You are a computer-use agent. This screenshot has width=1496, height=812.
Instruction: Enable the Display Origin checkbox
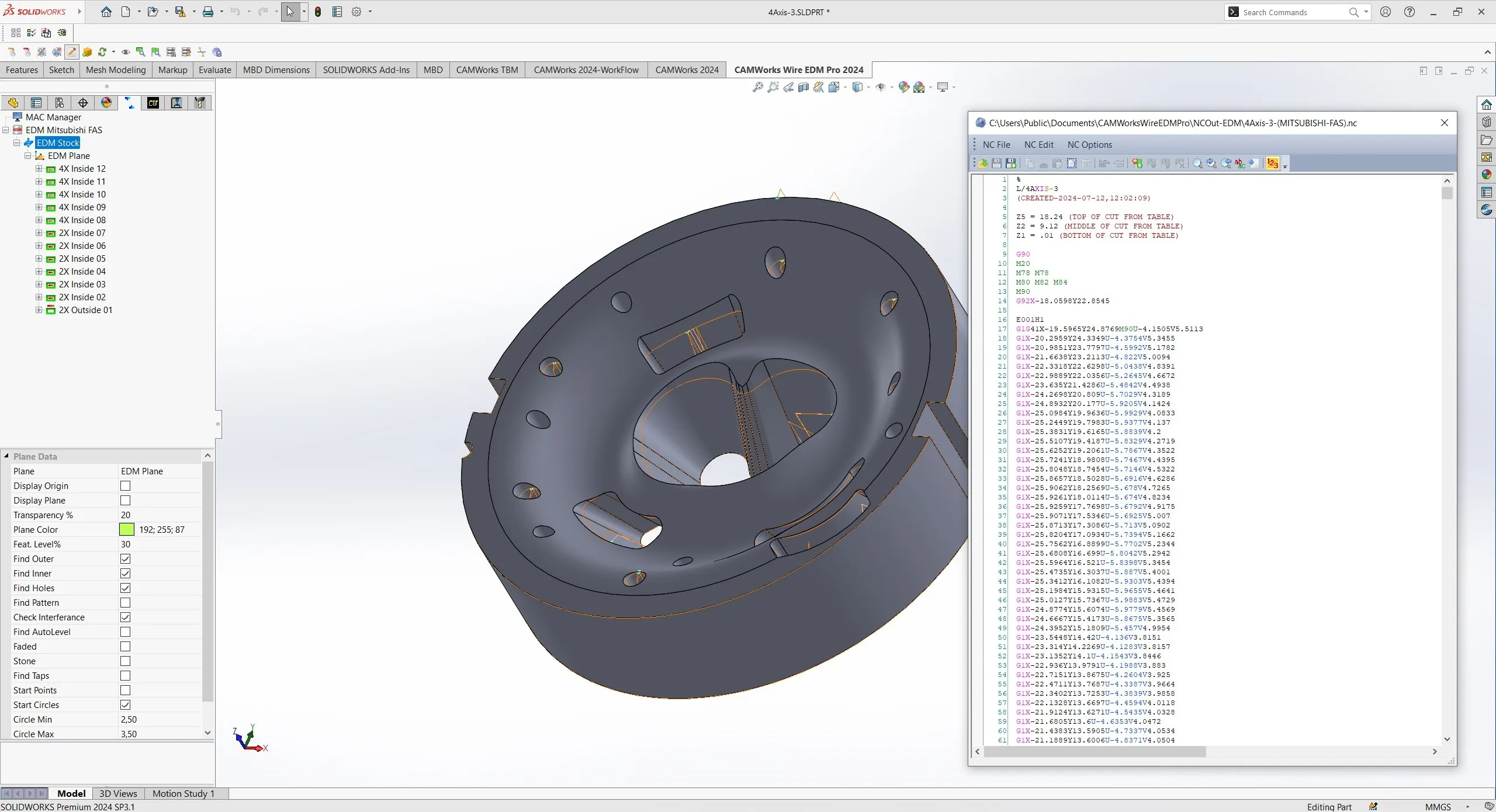[x=125, y=486]
